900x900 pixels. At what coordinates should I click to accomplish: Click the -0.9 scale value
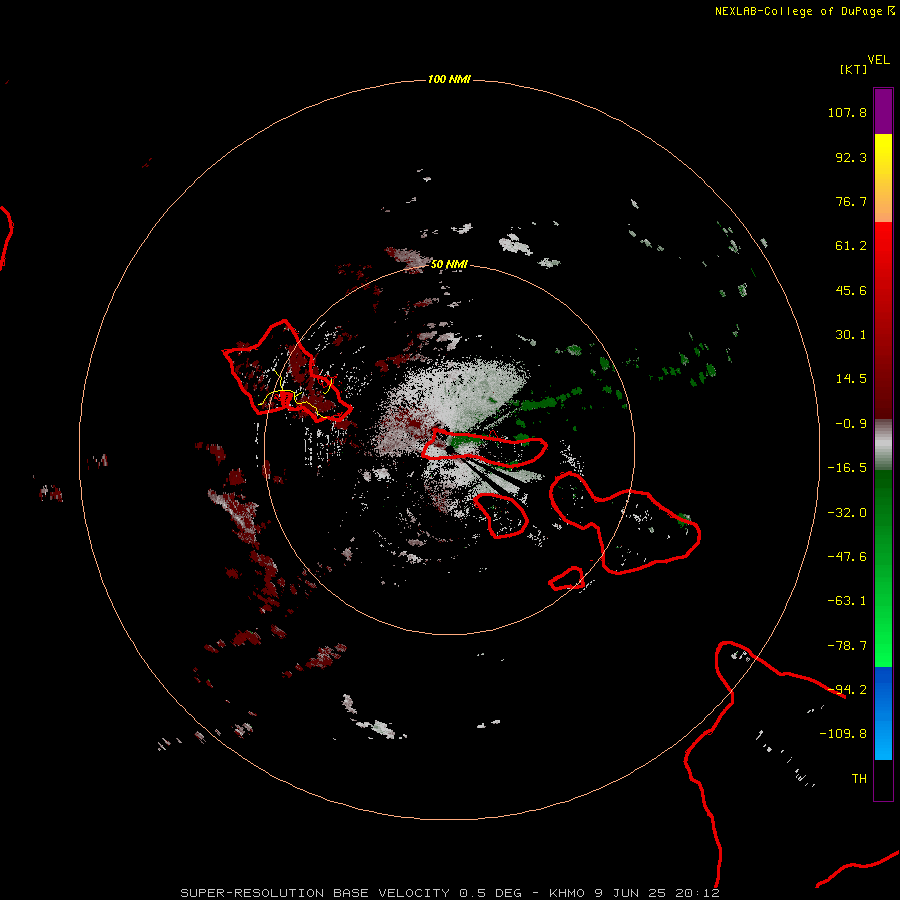coord(851,424)
